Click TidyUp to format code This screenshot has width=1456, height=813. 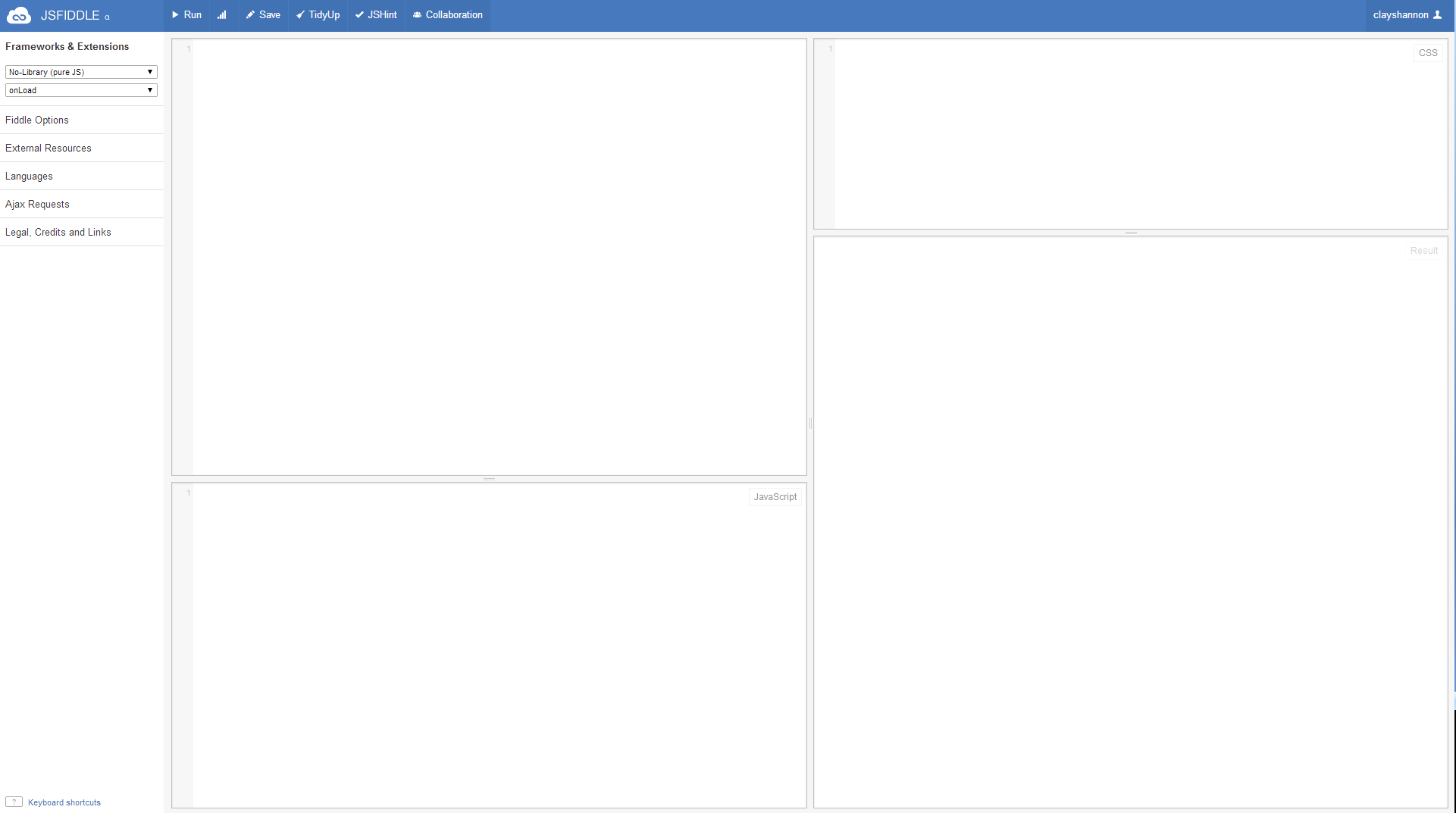pos(318,15)
